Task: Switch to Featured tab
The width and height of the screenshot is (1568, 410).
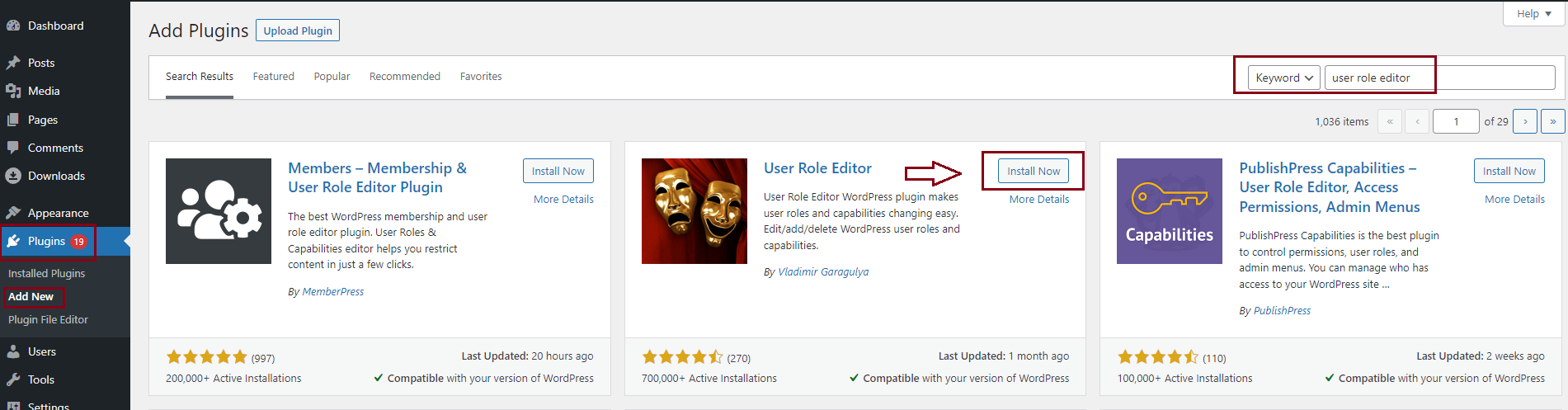Action: coord(274,77)
